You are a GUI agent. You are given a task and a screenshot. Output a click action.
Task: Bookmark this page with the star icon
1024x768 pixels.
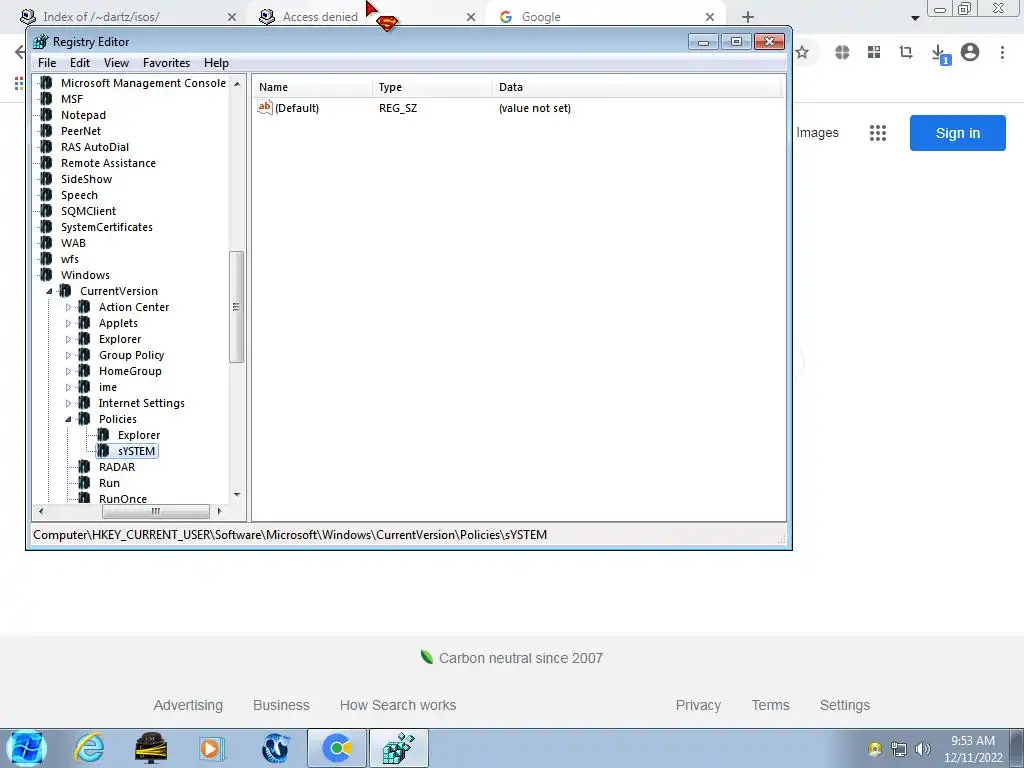pyautogui.click(x=802, y=52)
